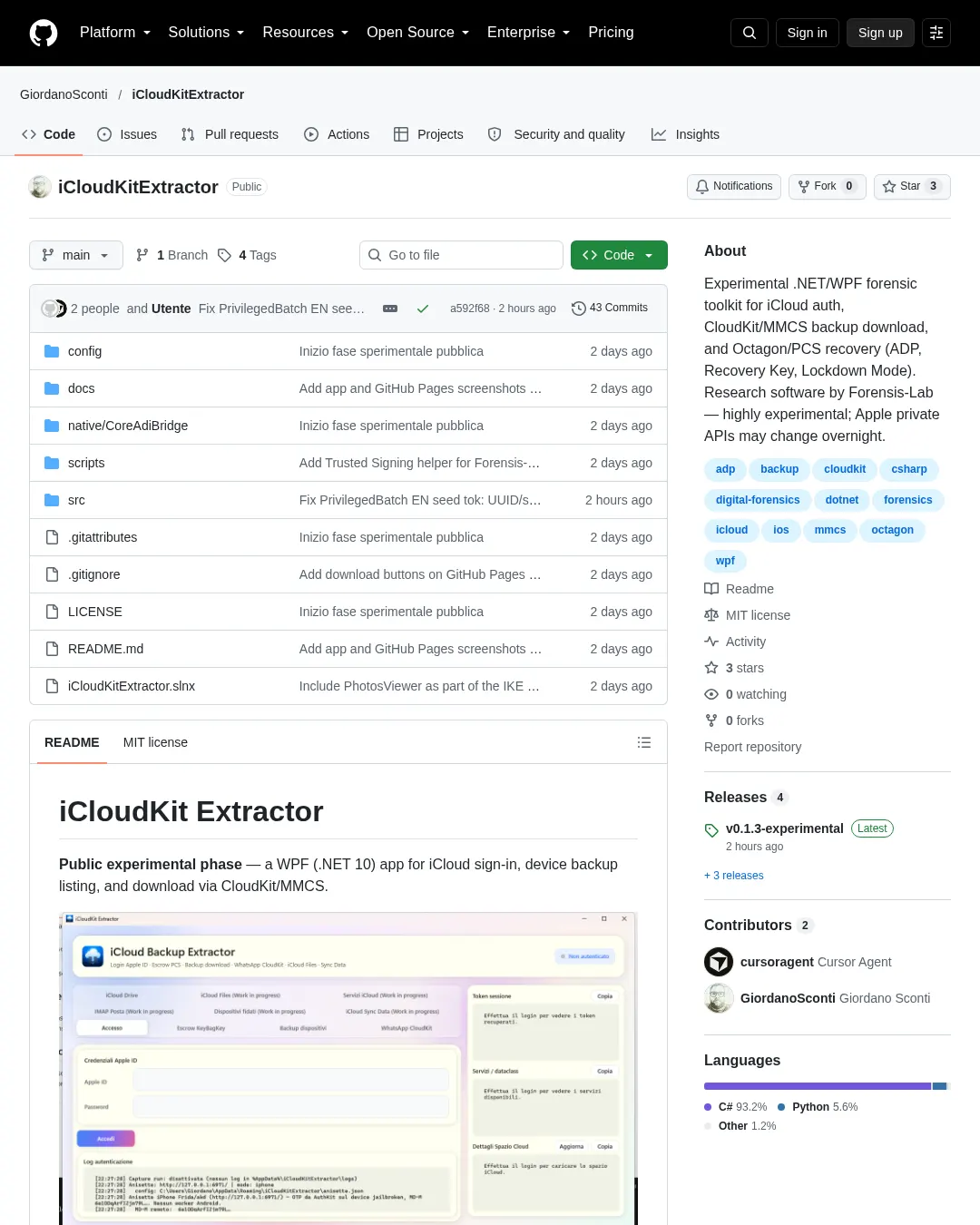Expand the Enterprise menu
This screenshot has width=980, height=1225.
[x=528, y=33]
